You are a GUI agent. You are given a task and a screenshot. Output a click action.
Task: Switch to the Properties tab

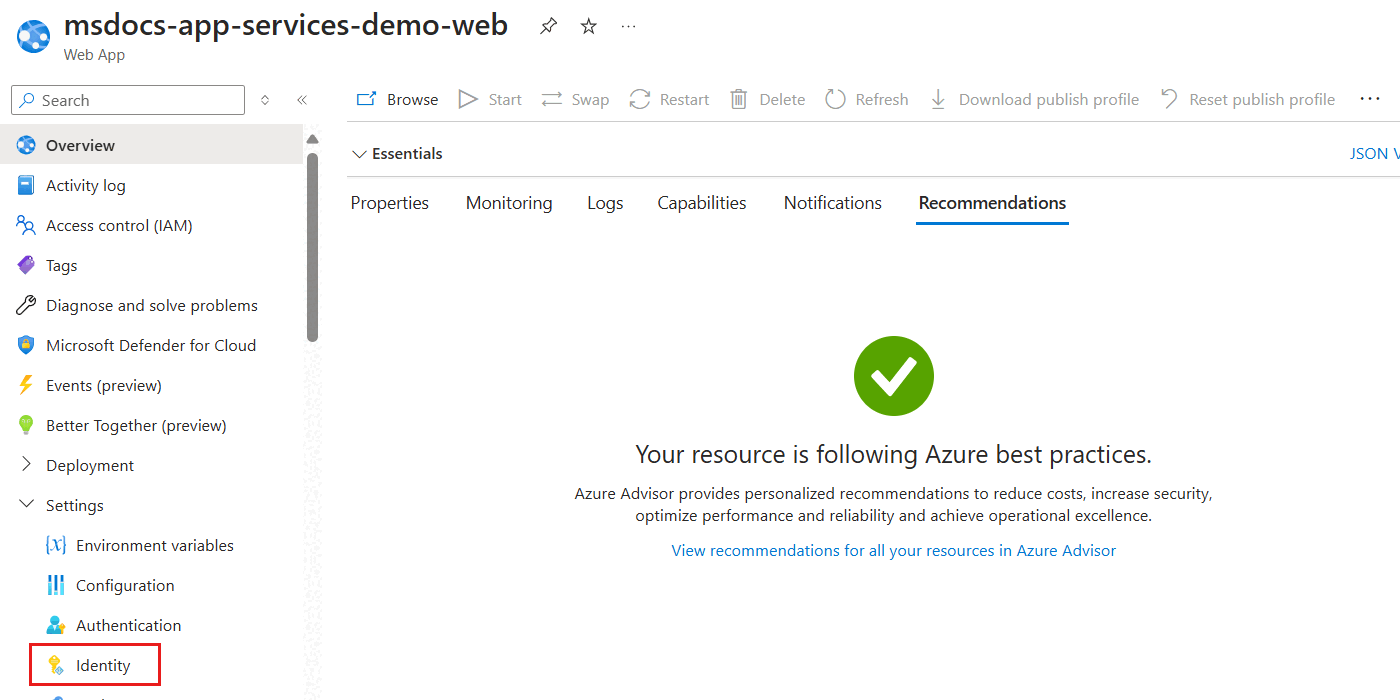(390, 203)
